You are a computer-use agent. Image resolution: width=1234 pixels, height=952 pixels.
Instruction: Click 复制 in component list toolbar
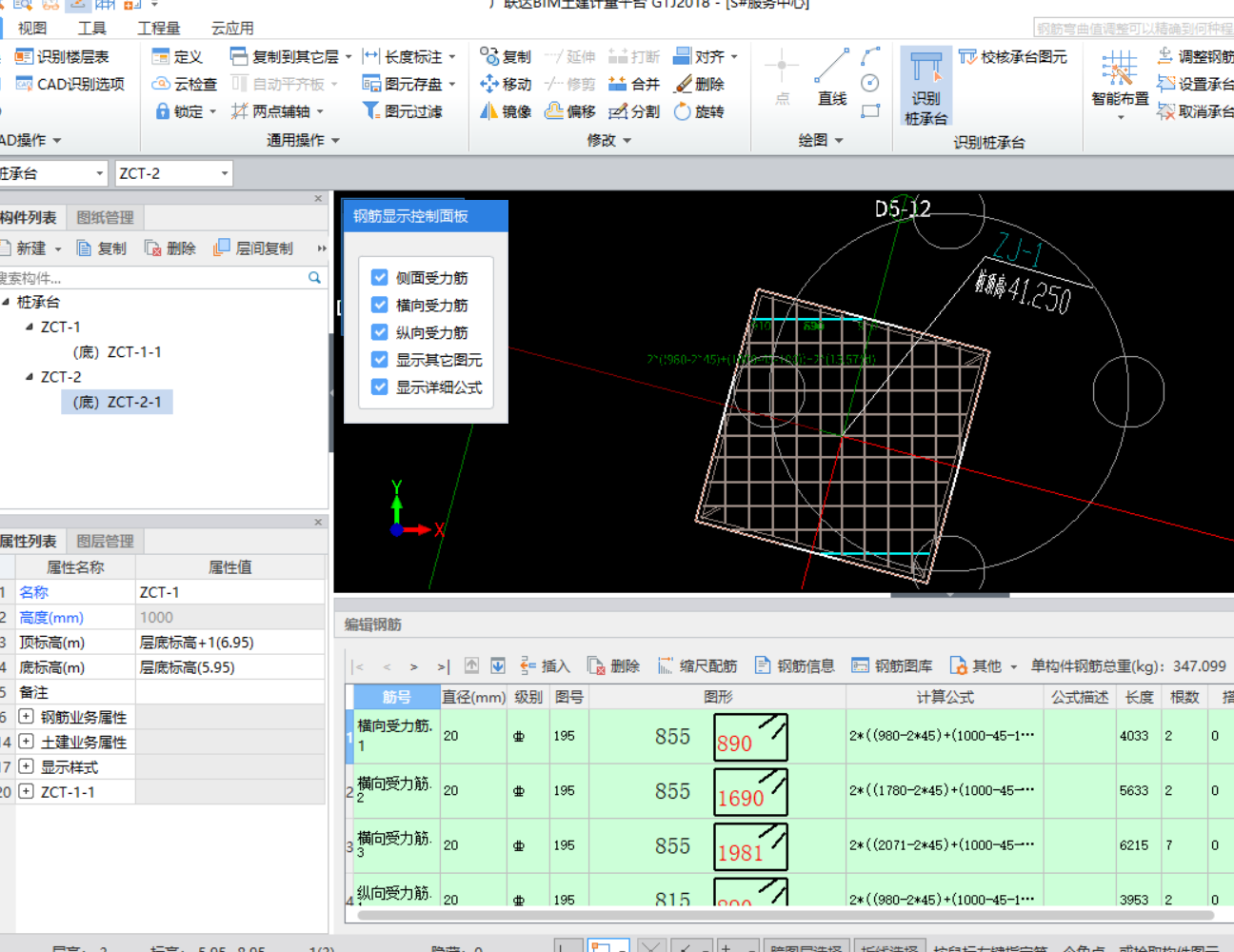(x=101, y=248)
